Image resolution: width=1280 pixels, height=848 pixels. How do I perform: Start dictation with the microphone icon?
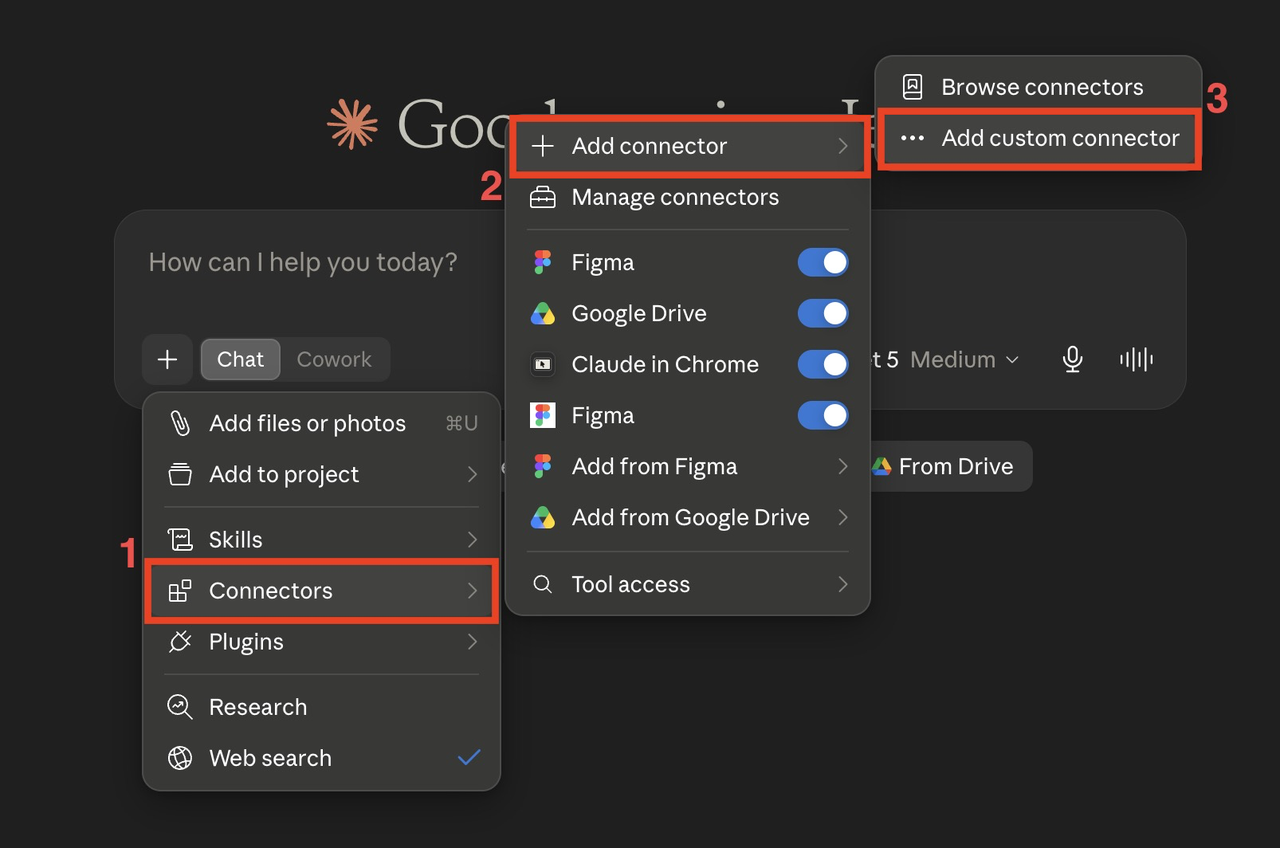pyautogui.click(x=1073, y=360)
